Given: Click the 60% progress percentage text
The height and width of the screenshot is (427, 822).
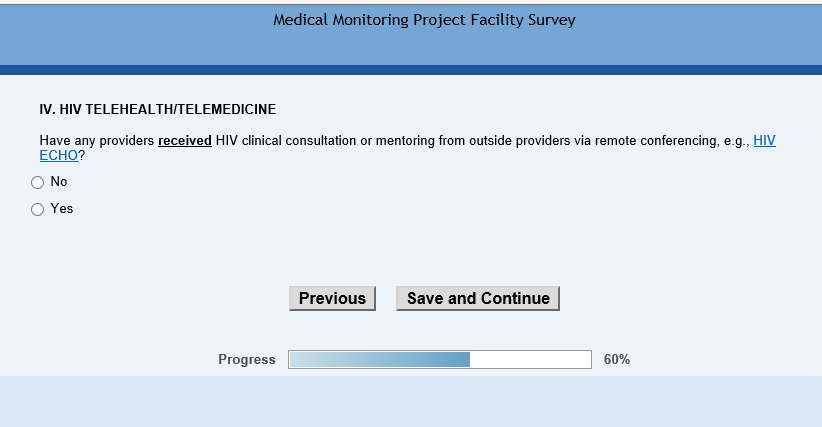Looking at the screenshot, I should click(x=617, y=360).
